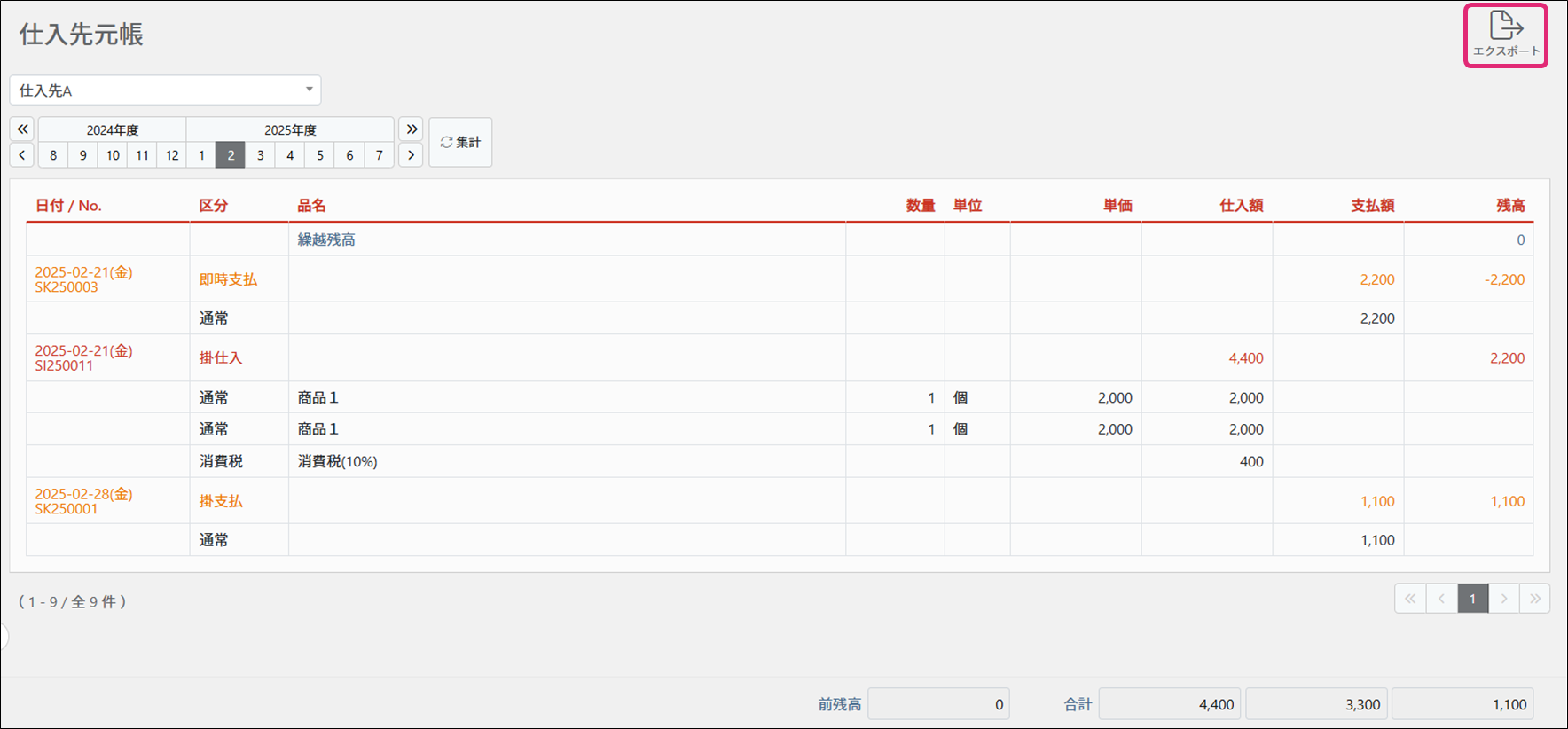Open payment slip SK250001

(67, 509)
